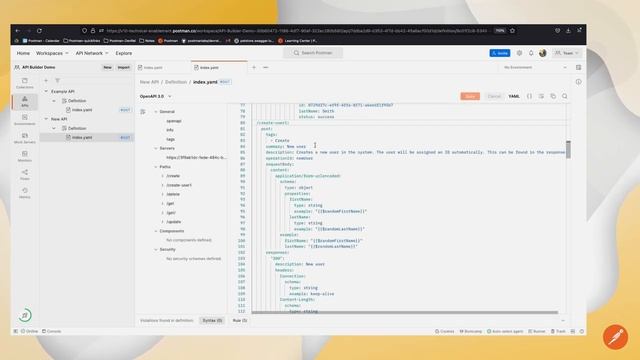Open Flows in the left sidebar
Screen dimensions: 640x360
tap(24, 174)
